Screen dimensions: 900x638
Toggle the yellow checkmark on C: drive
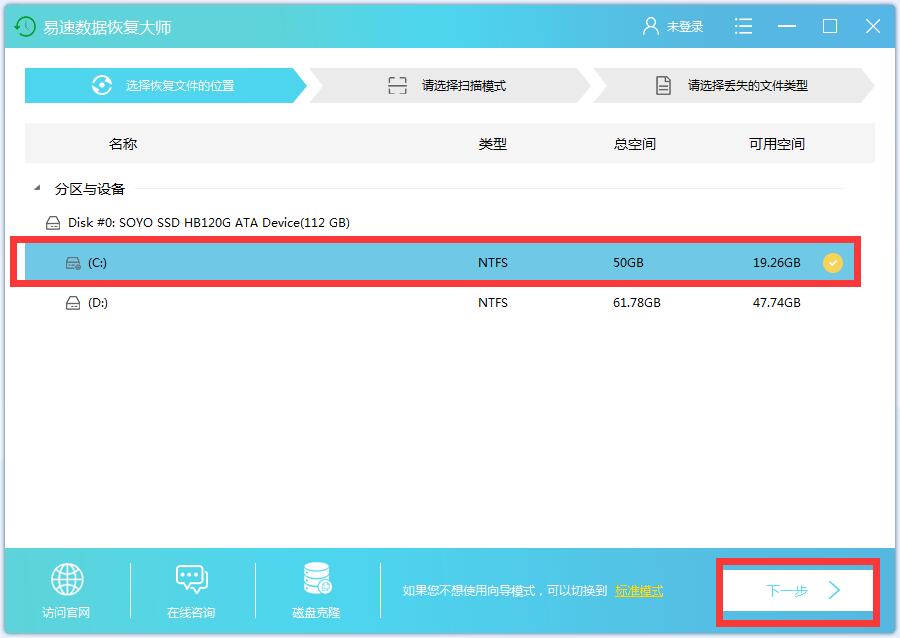coord(833,263)
